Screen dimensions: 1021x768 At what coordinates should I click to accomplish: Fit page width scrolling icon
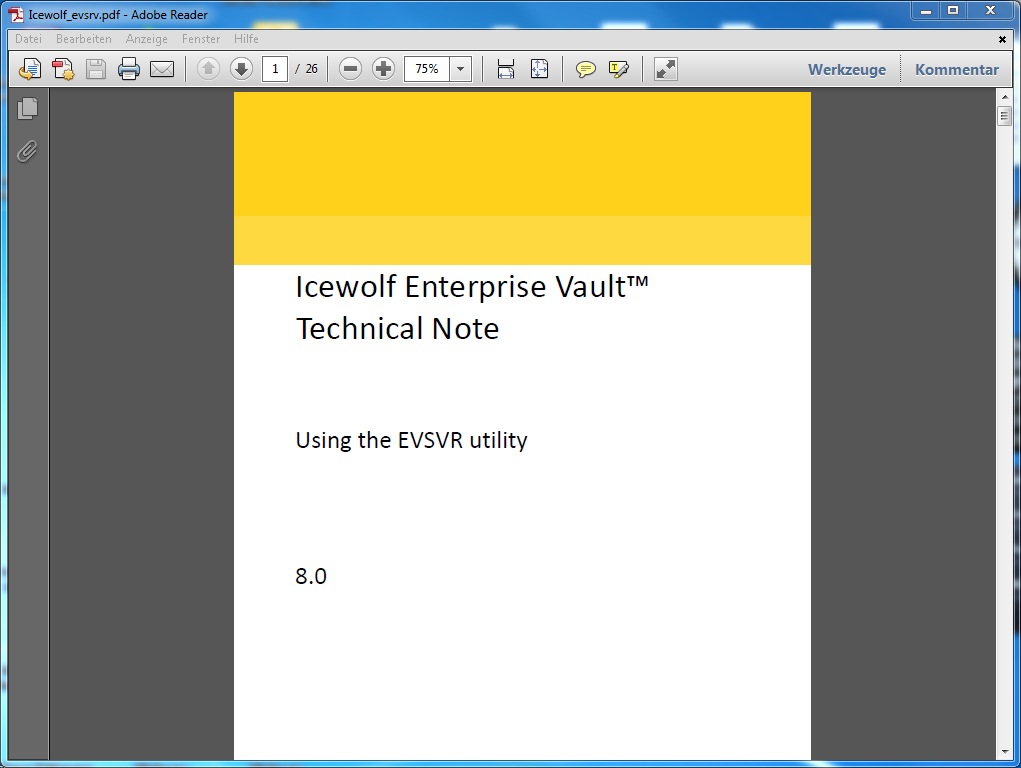506,69
